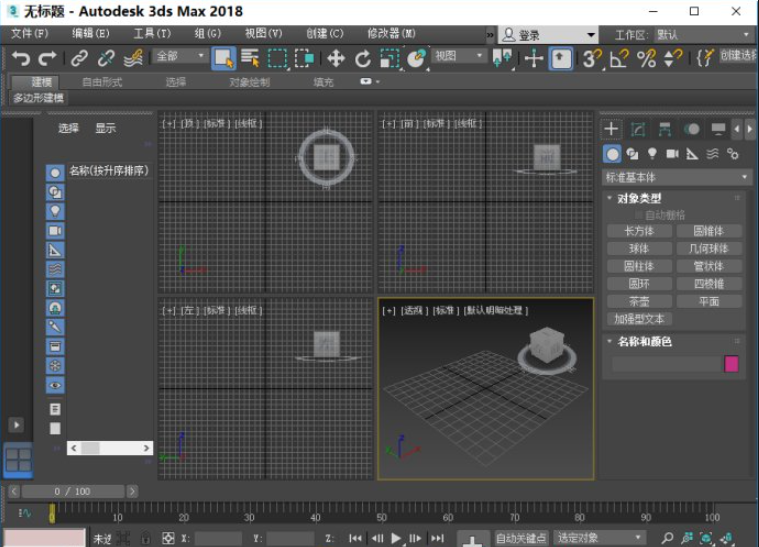Expand hidden menus chevron
Screen dimensions: 759x547
pyautogui.click(x=490, y=35)
